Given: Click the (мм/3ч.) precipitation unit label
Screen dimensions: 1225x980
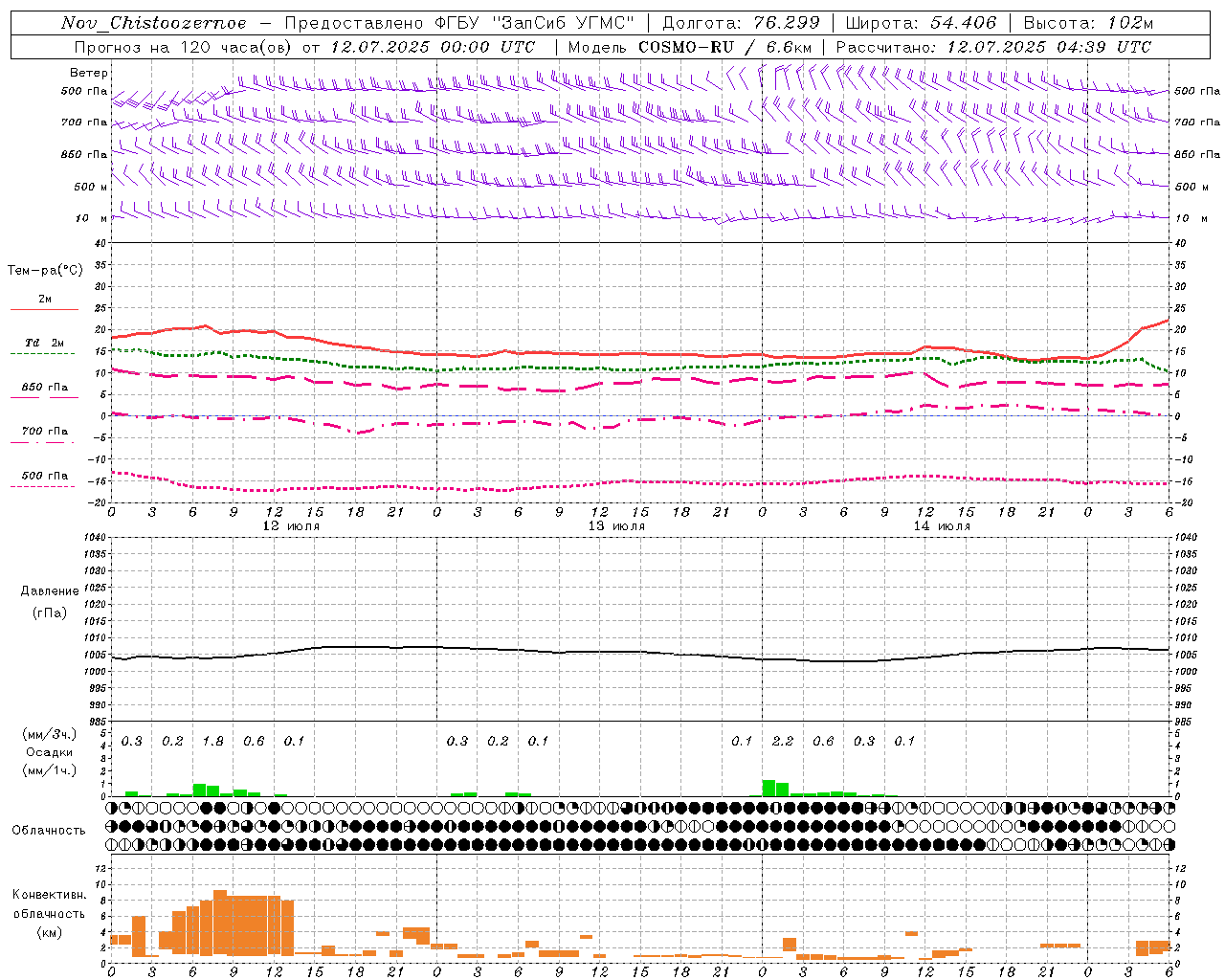Looking at the screenshot, I should tap(50, 734).
